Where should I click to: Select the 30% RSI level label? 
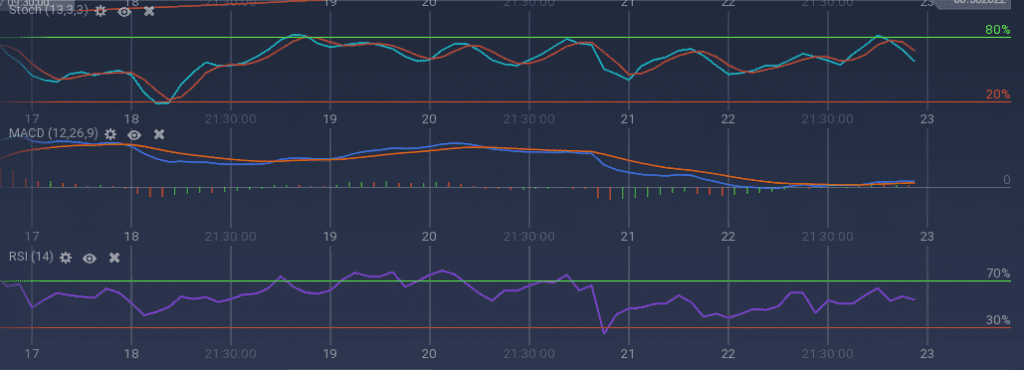click(x=998, y=320)
